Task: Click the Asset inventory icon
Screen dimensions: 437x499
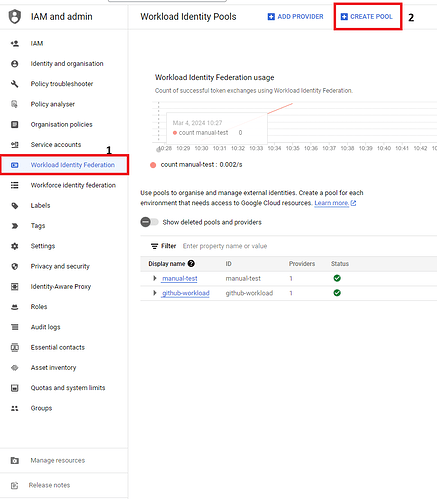Action: tap(15, 368)
